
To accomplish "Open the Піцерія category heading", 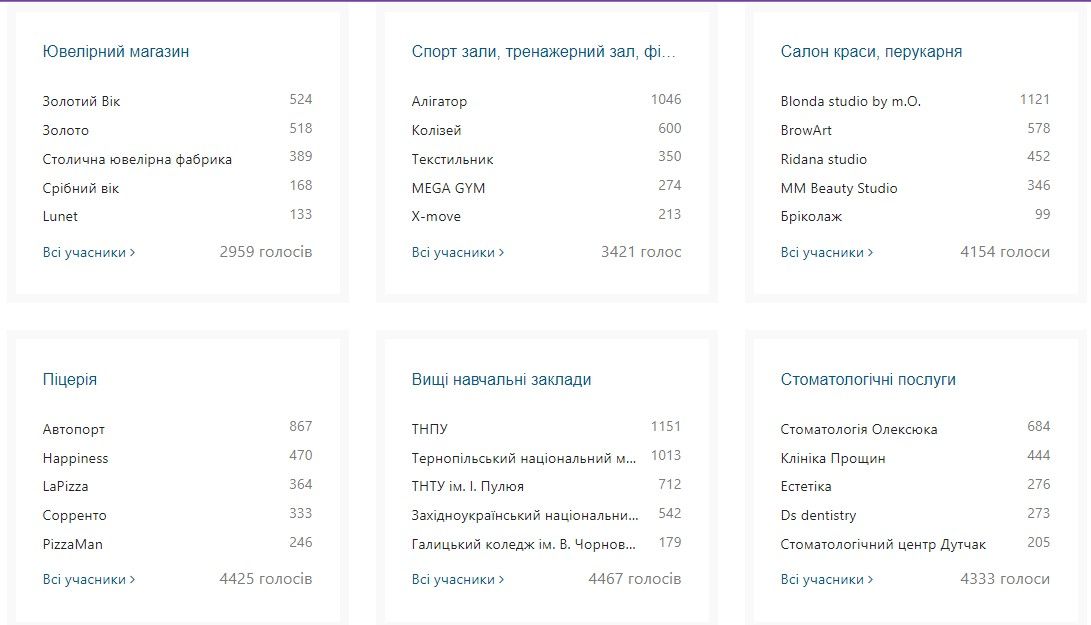I will (70, 380).
